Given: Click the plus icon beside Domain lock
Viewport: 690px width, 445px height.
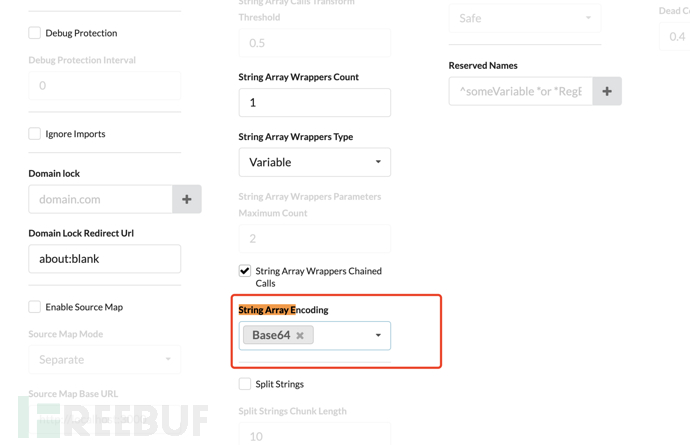Looking at the screenshot, I should [187, 199].
